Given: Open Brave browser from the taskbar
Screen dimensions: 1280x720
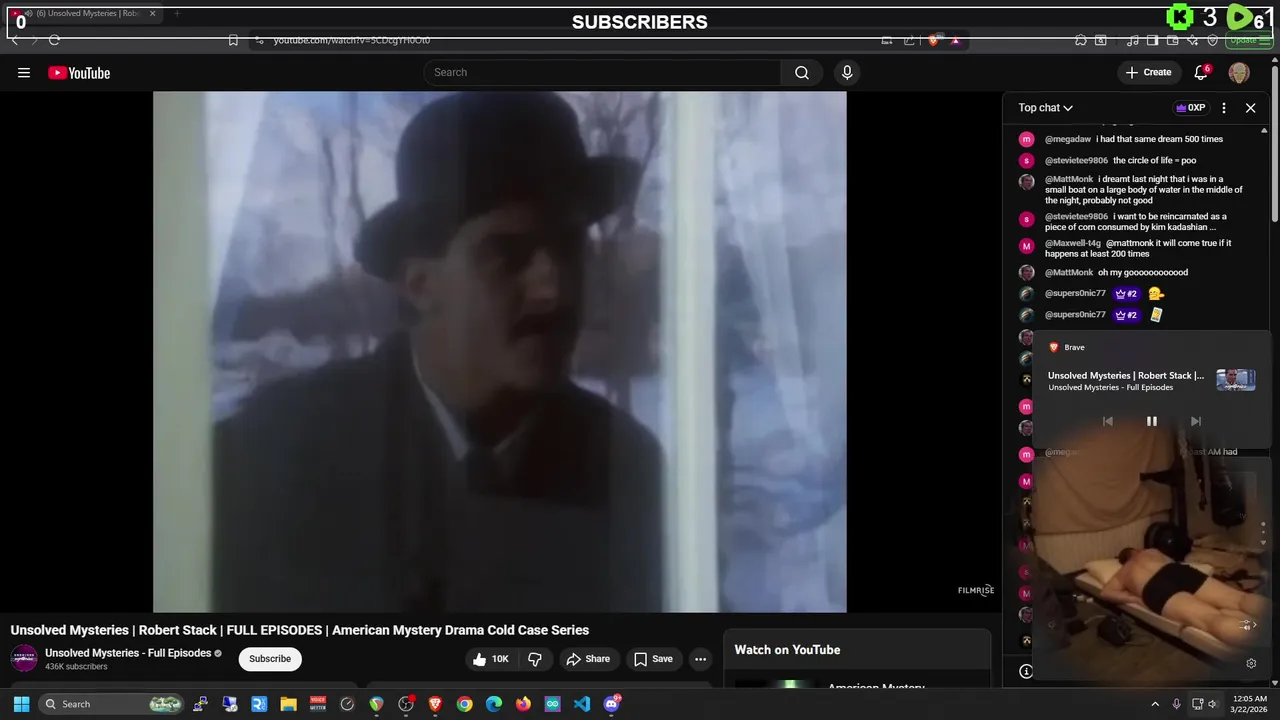Looking at the screenshot, I should click(435, 704).
